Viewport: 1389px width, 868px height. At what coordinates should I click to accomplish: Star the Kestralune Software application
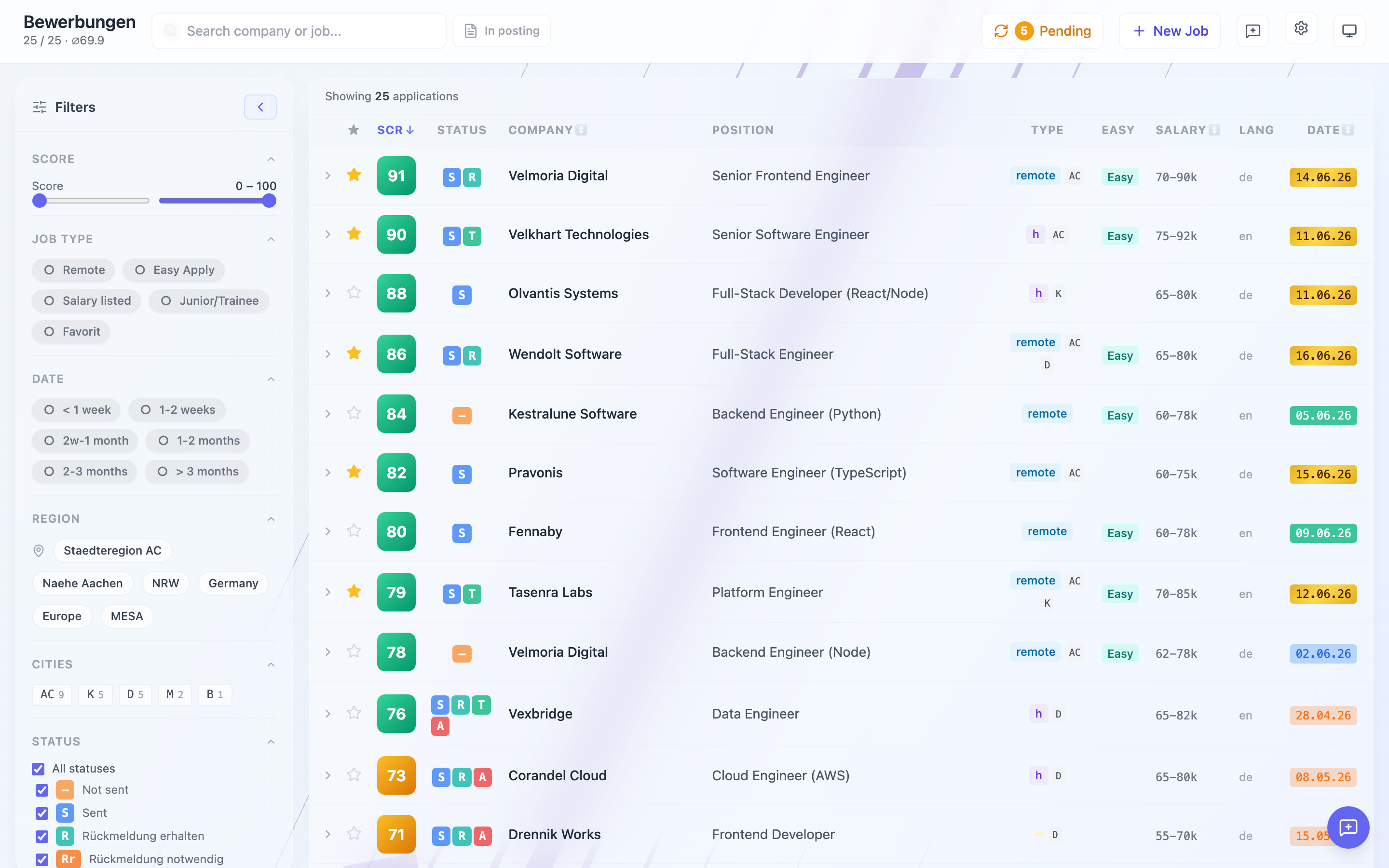[x=354, y=413]
